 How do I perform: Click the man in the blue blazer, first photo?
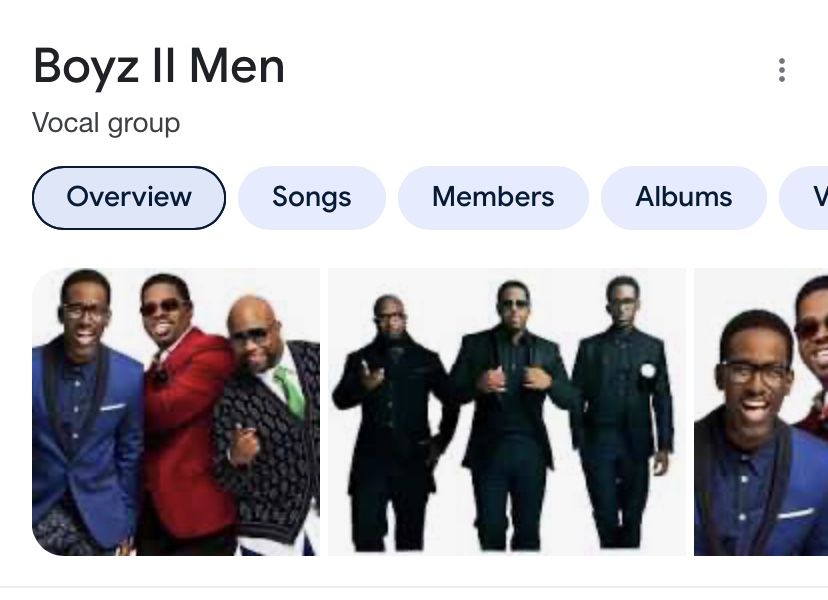click(84, 412)
